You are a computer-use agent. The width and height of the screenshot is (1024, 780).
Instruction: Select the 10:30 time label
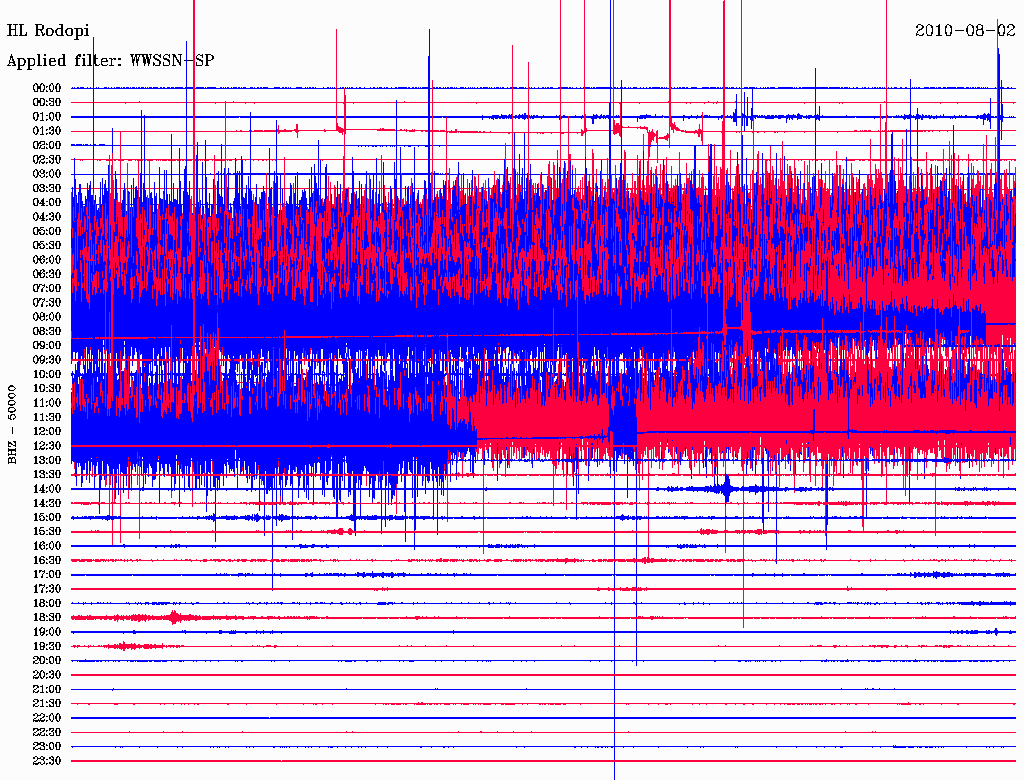click(47, 389)
